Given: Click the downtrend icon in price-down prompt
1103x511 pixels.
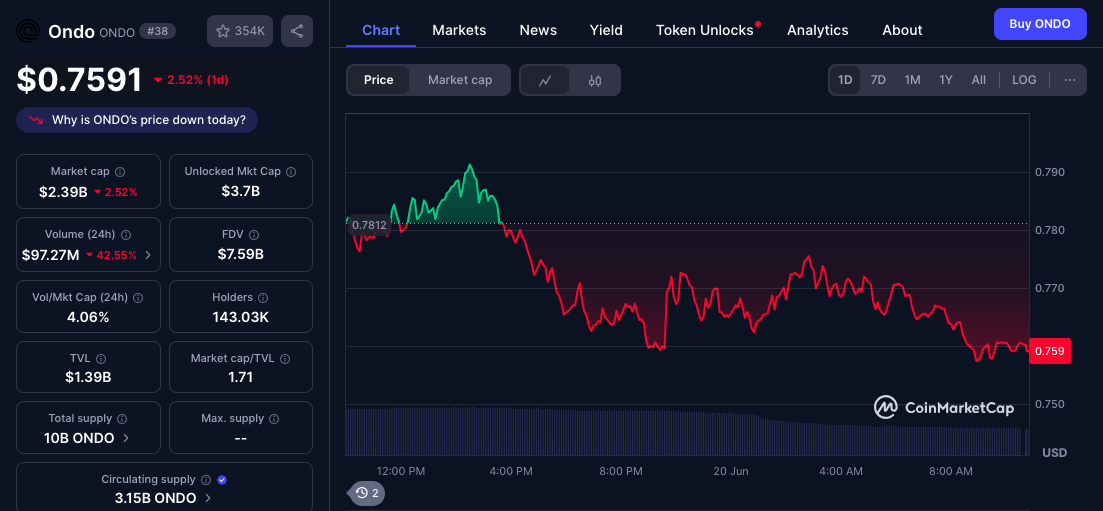Looking at the screenshot, I should click(x=36, y=120).
